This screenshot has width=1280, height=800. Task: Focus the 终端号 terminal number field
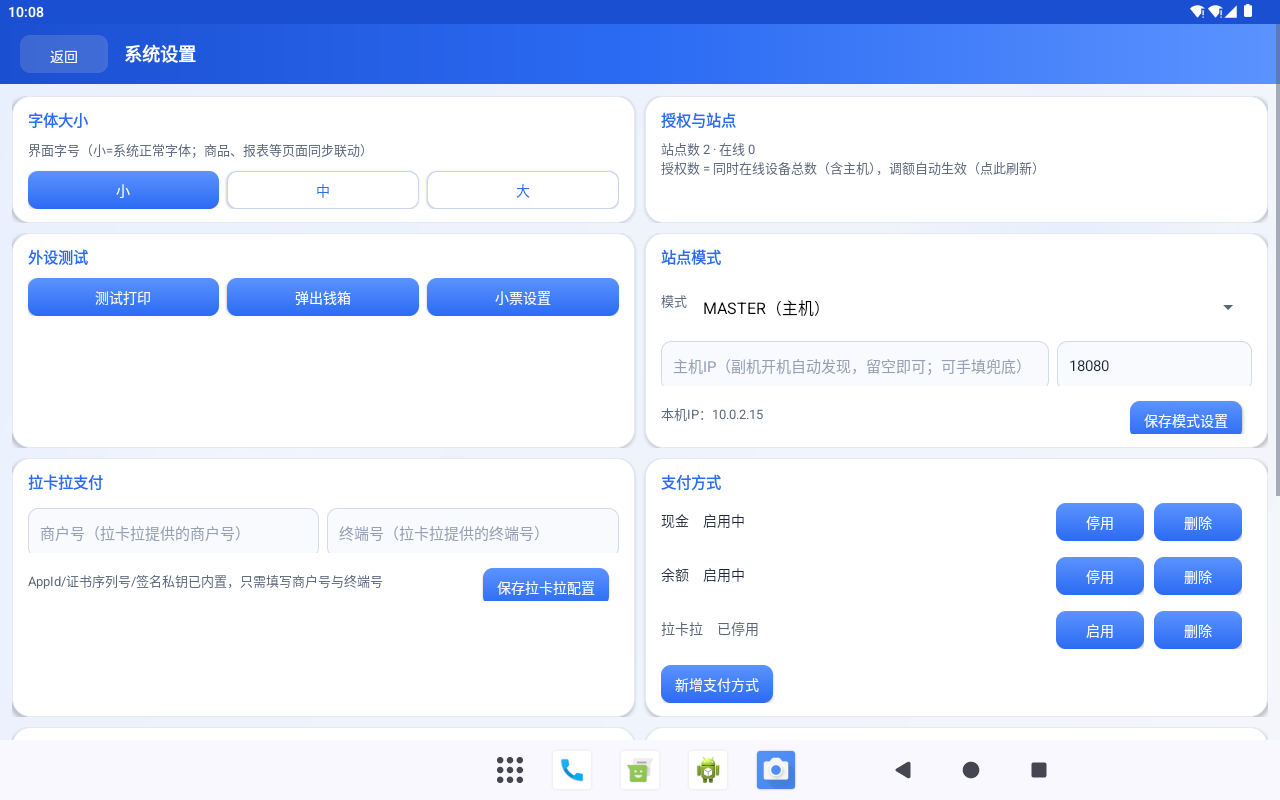coord(473,532)
